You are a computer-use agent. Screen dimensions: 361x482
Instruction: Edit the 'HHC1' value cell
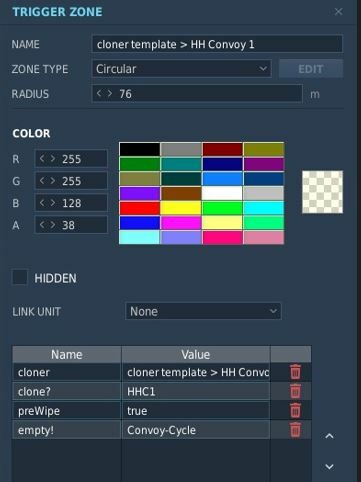click(196, 391)
